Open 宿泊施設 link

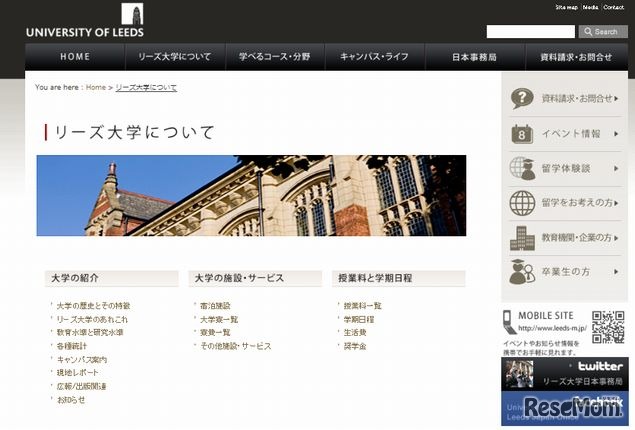[215, 306]
